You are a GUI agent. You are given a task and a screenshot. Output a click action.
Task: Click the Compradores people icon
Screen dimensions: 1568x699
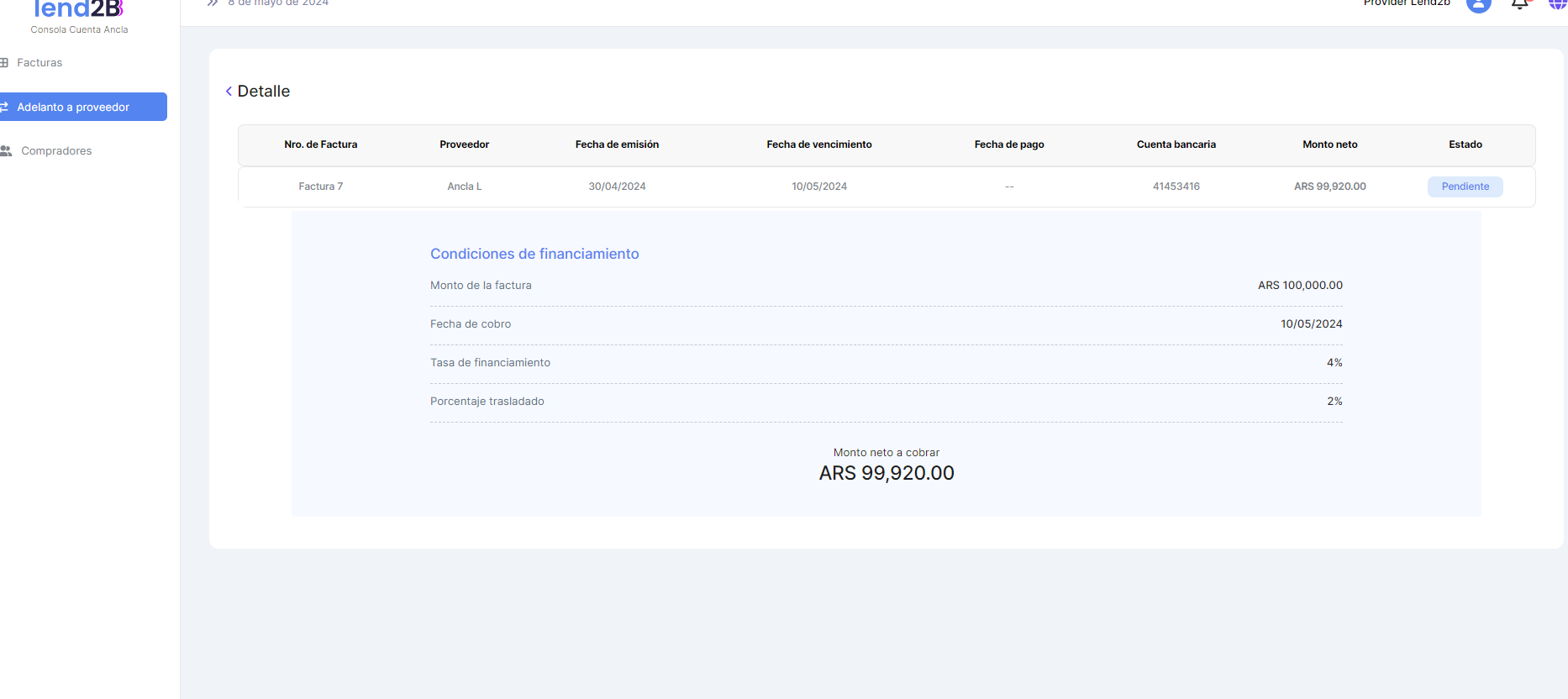(6, 151)
